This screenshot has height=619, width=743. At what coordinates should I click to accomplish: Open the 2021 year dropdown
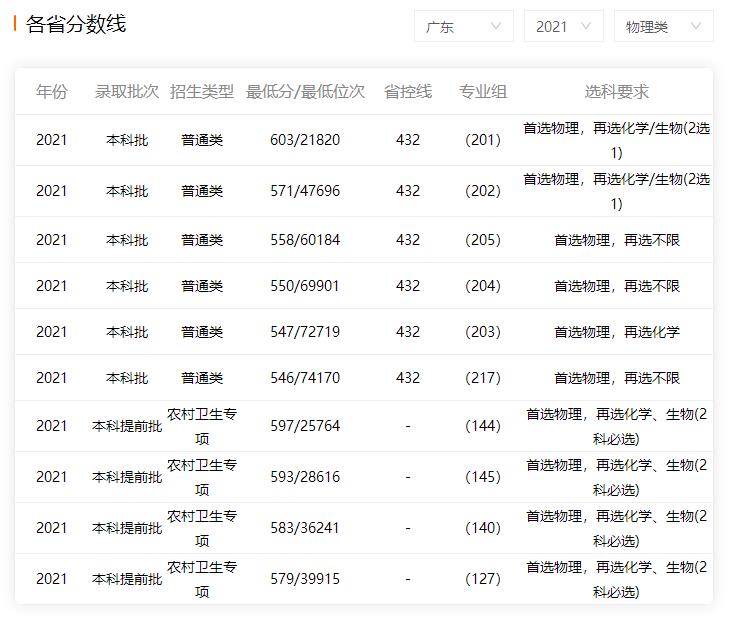click(x=563, y=27)
